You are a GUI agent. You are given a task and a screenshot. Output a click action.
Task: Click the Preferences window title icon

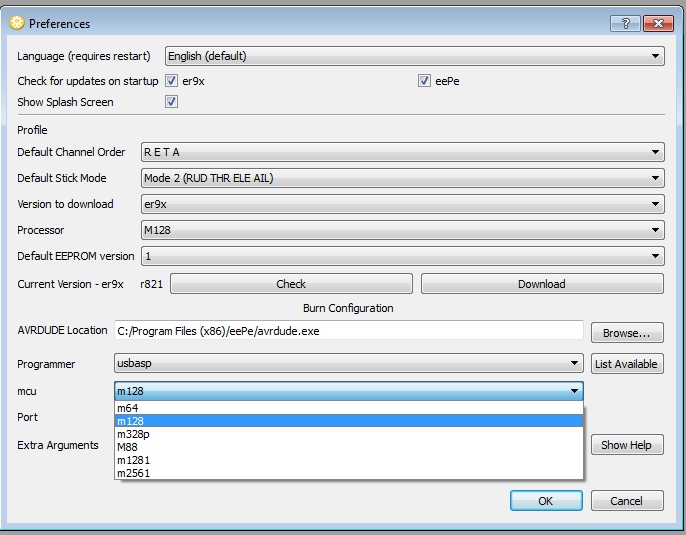tap(17, 23)
